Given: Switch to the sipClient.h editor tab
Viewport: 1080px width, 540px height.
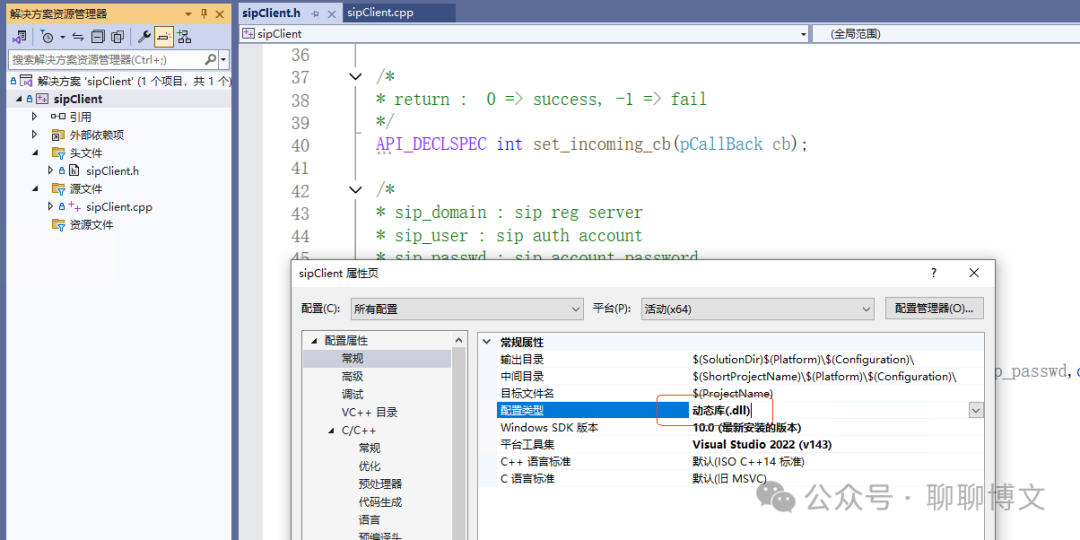Looking at the screenshot, I should click(271, 12).
